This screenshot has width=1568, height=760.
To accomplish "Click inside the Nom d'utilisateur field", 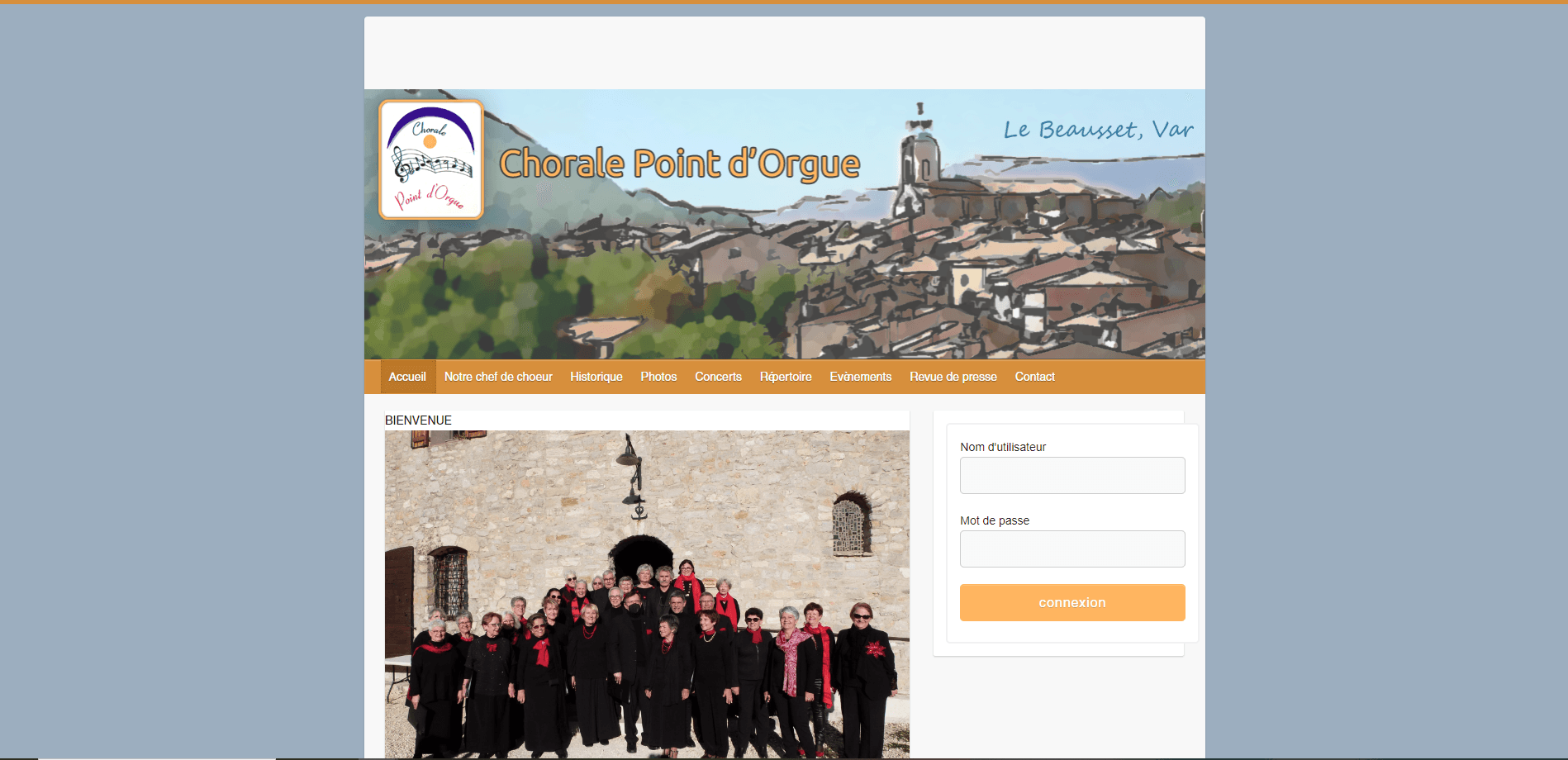I will coord(1071,475).
